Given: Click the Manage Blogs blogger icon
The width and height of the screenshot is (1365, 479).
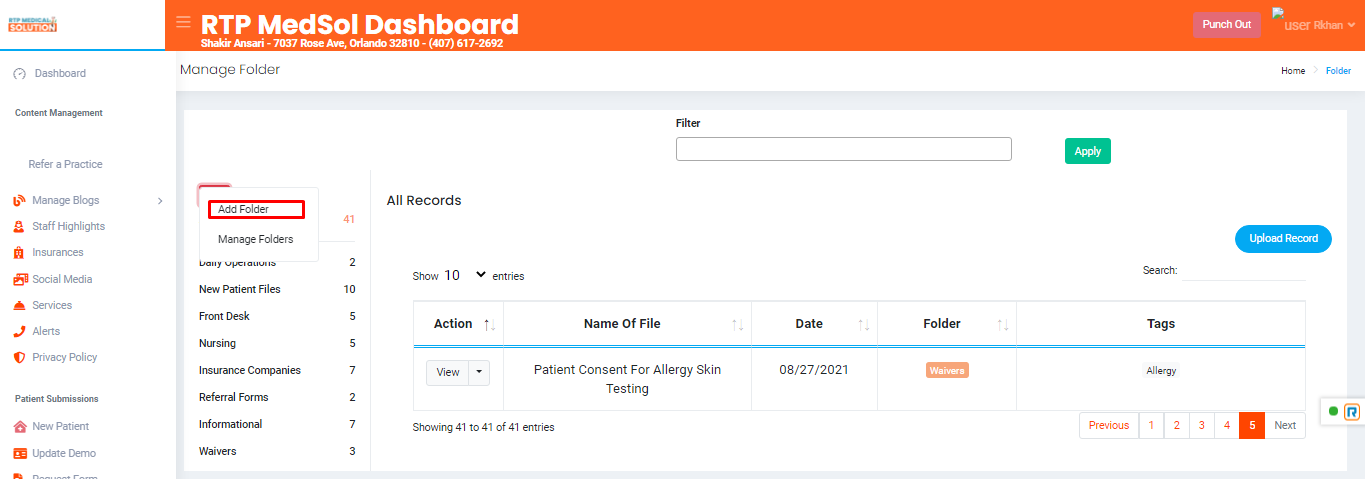Looking at the screenshot, I should (x=19, y=200).
